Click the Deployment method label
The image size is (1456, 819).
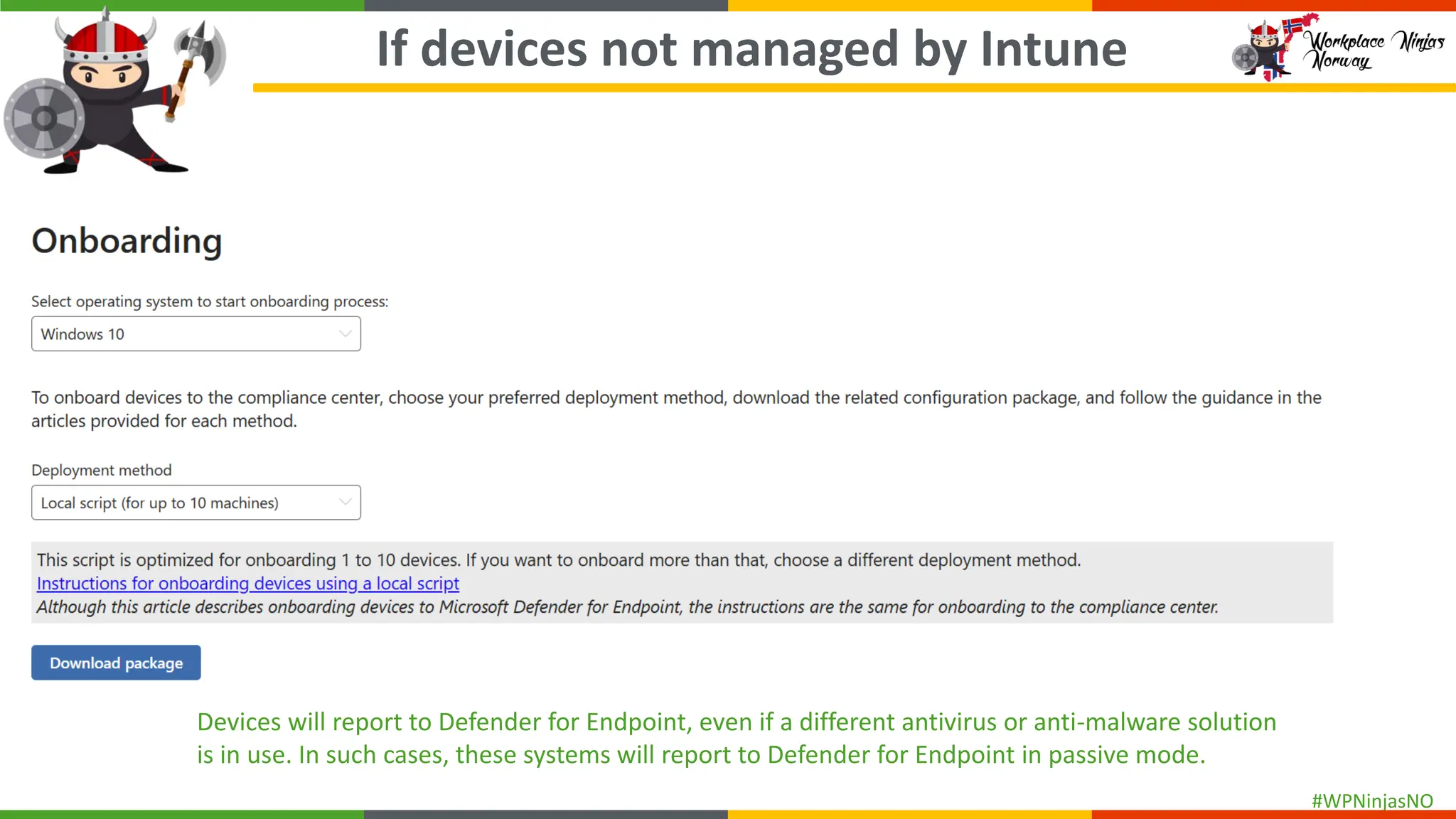coord(102,471)
